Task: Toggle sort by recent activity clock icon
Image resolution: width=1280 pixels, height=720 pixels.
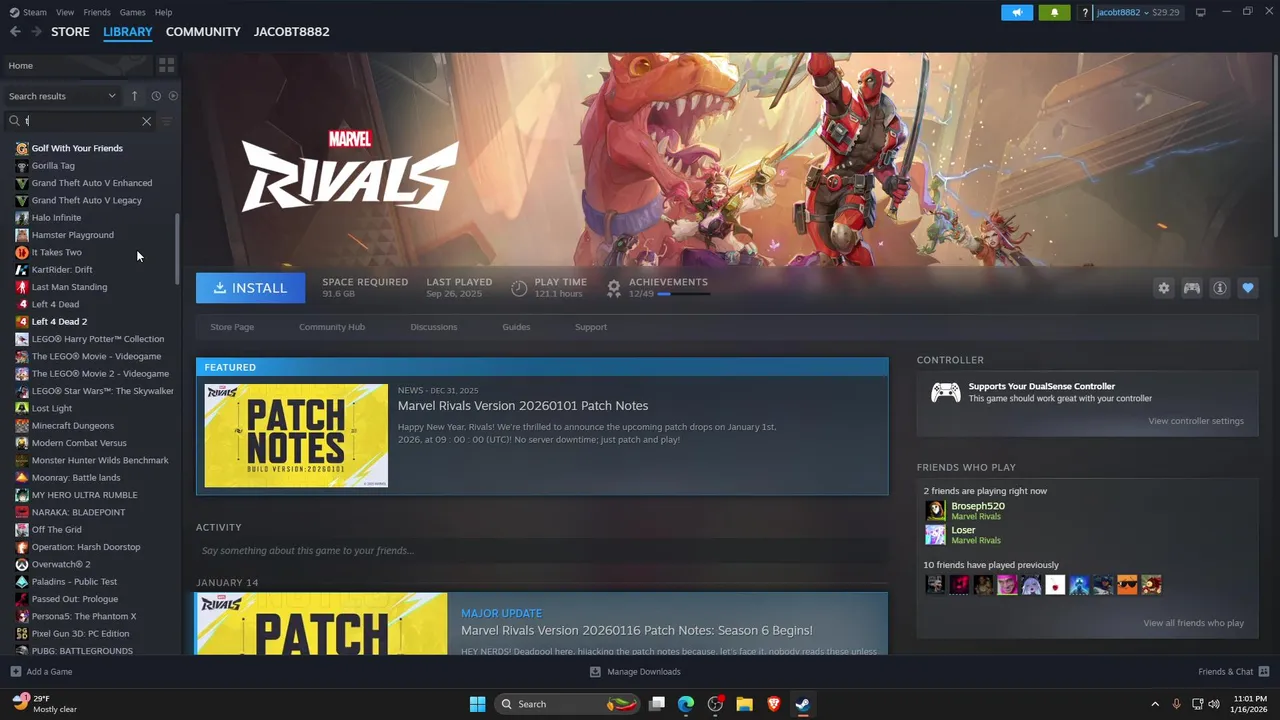Action: click(x=156, y=96)
